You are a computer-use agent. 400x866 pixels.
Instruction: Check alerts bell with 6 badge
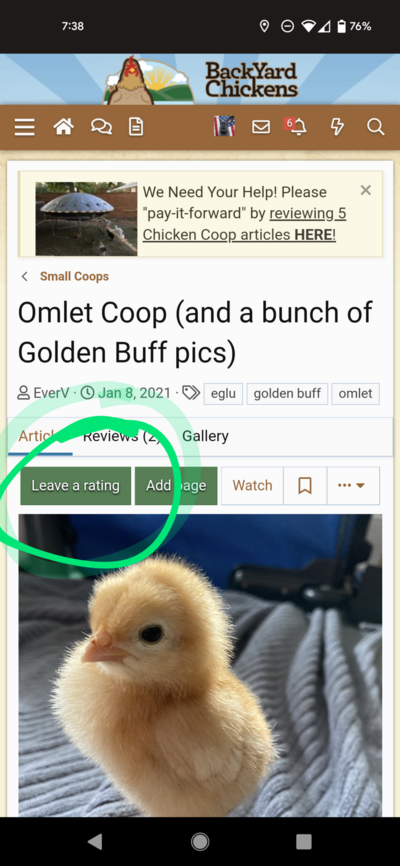pos(296,127)
